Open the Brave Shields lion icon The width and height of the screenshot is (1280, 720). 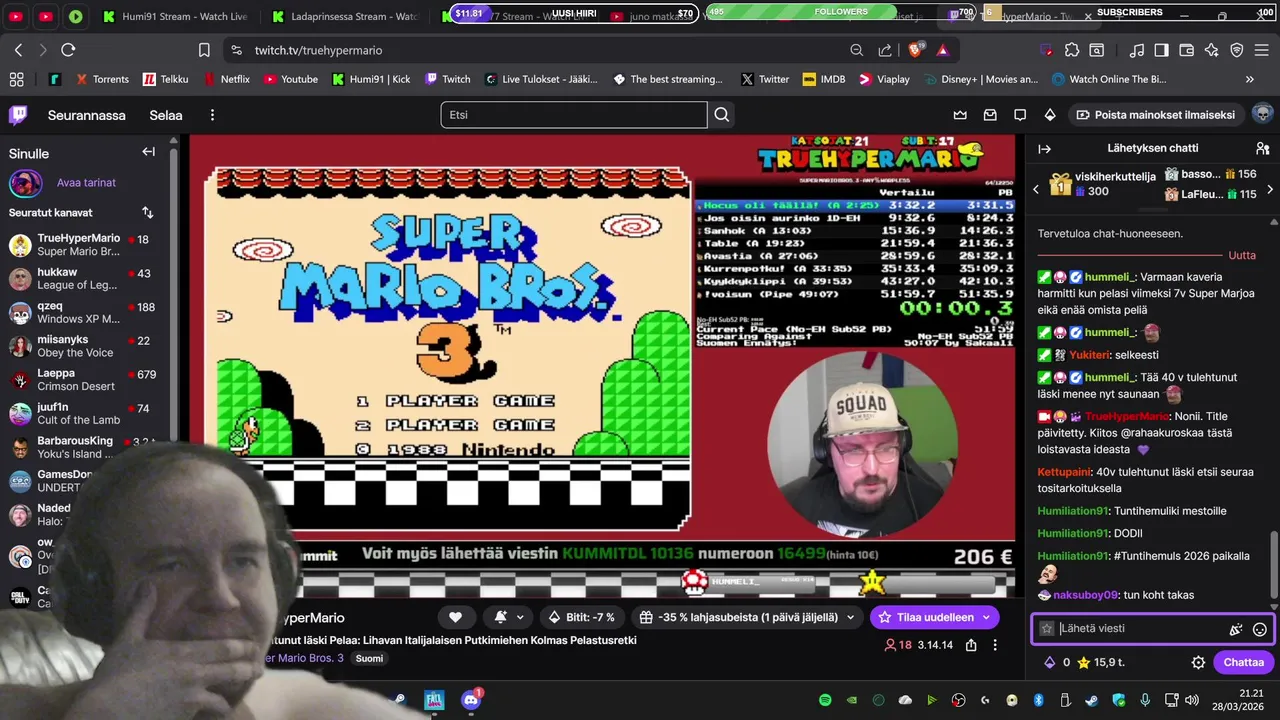916,50
